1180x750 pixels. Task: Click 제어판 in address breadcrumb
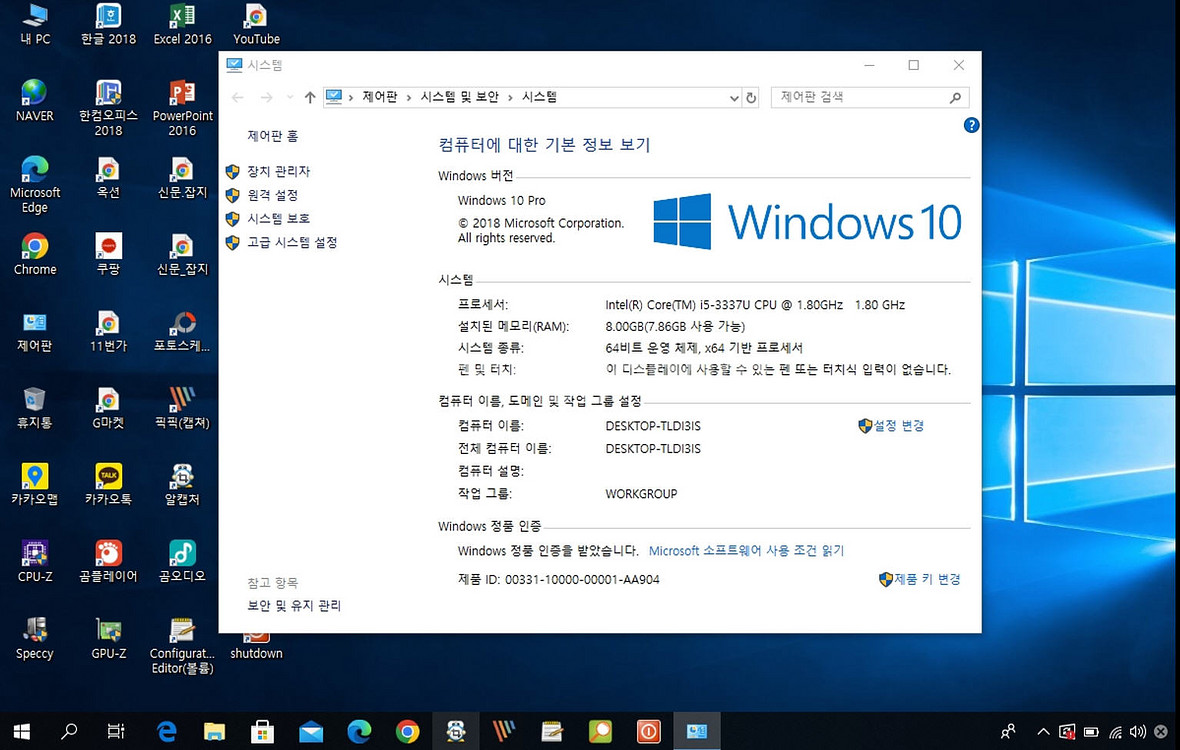[379, 97]
